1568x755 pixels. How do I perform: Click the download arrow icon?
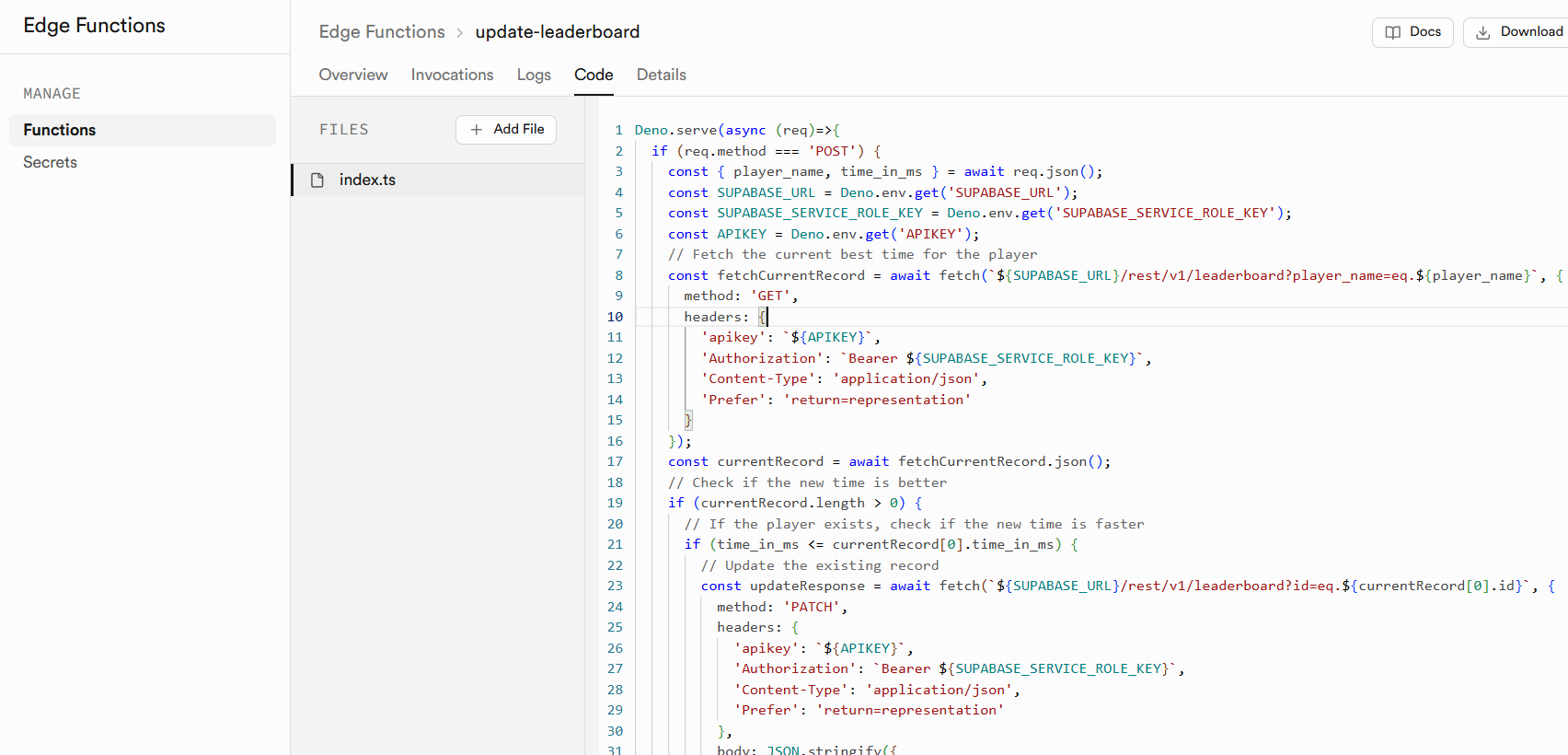[1483, 32]
